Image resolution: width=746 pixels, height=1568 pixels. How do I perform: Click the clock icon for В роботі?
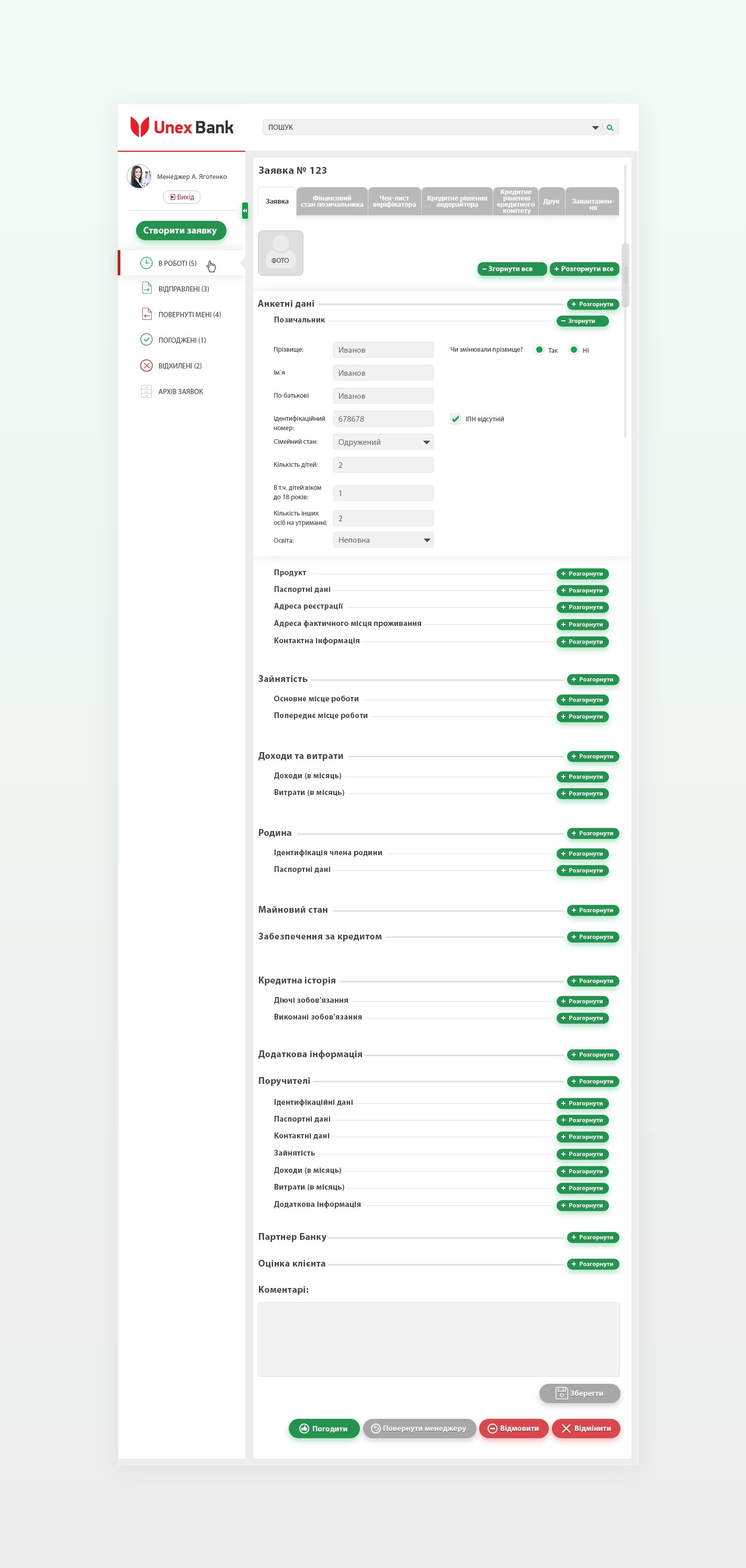click(146, 263)
